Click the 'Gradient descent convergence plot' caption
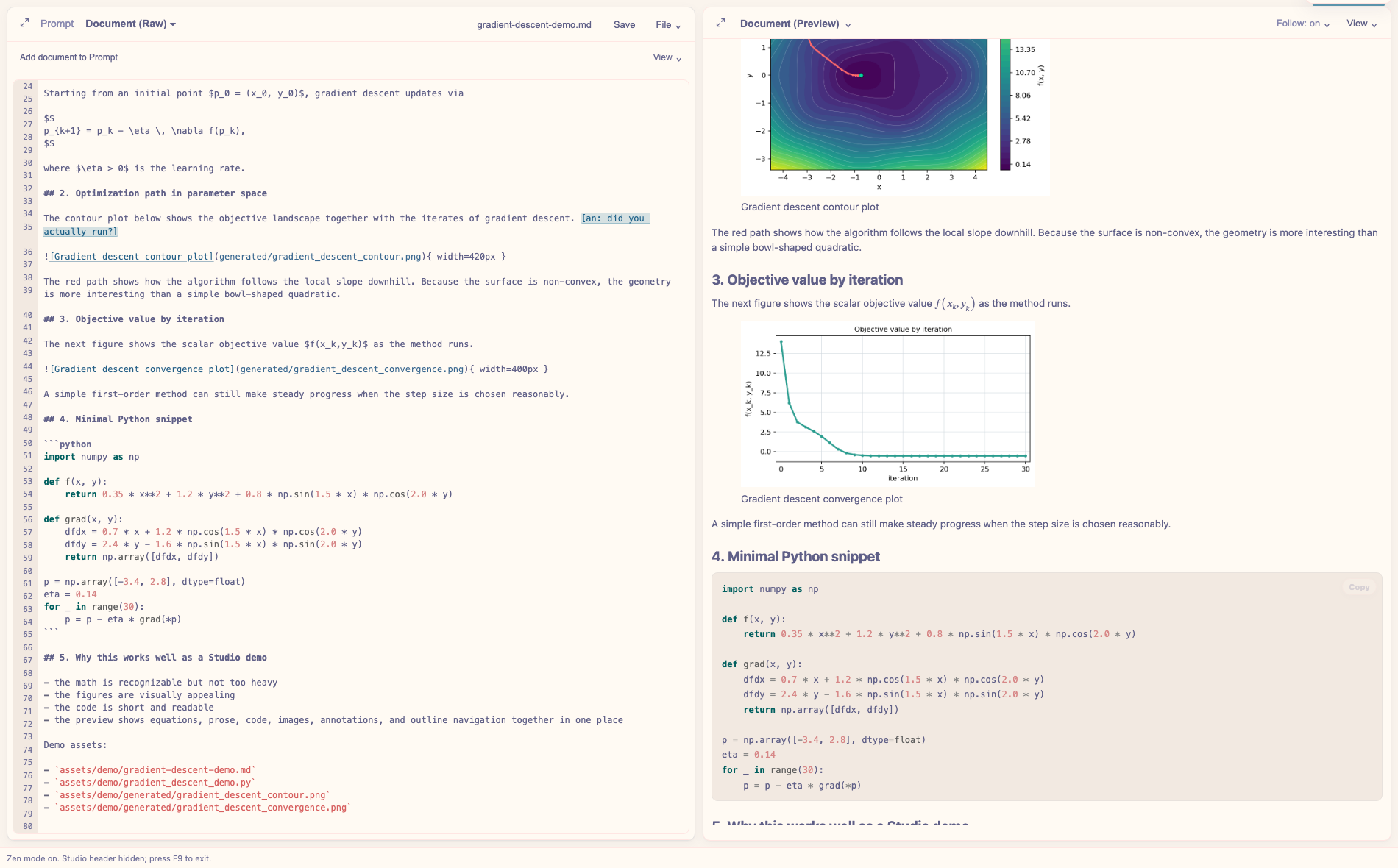This screenshot has width=1398, height=868. coord(822,499)
